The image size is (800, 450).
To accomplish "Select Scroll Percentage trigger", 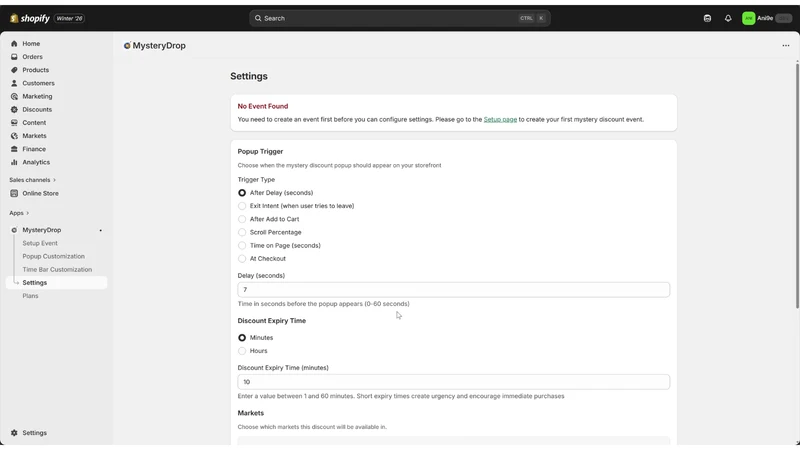I will [242, 232].
